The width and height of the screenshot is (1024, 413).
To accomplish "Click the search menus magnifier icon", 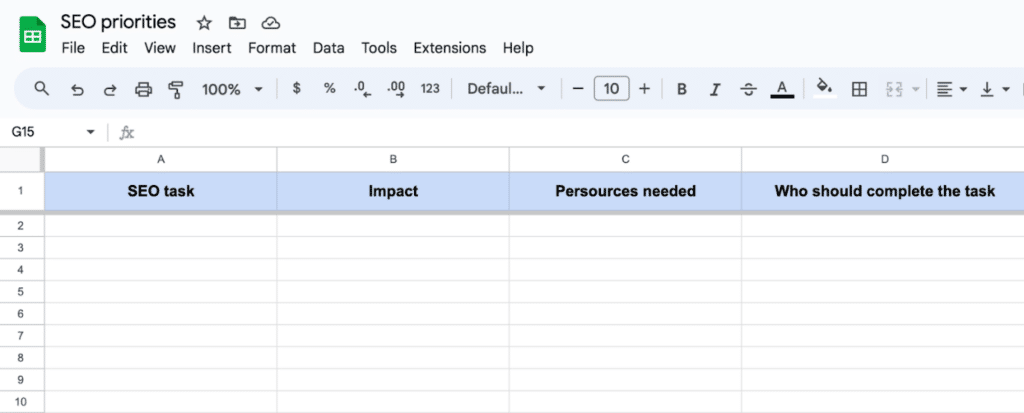I will click(x=42, y=89).
